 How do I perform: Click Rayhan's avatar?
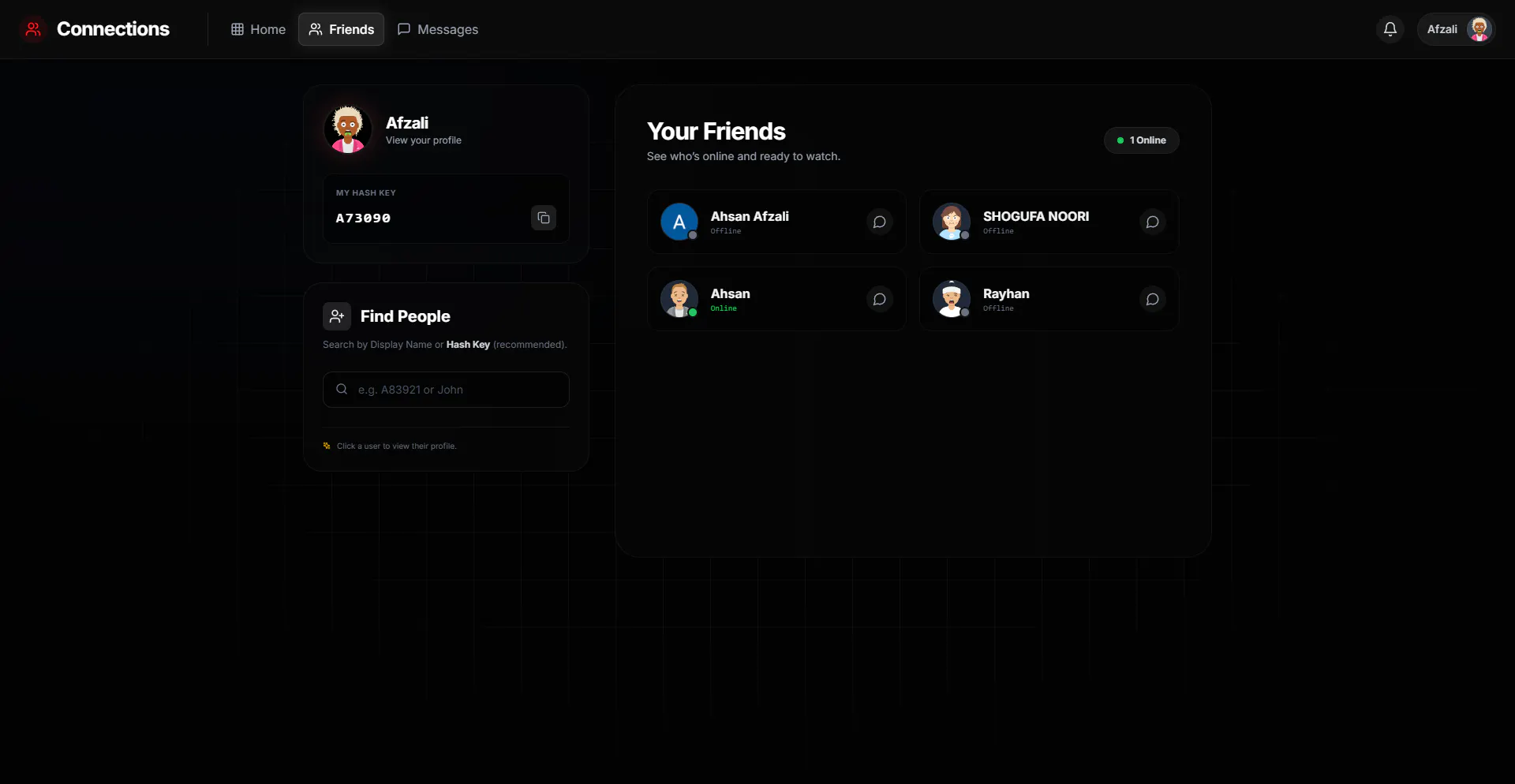pyautogui.click(x=951, y=299)
